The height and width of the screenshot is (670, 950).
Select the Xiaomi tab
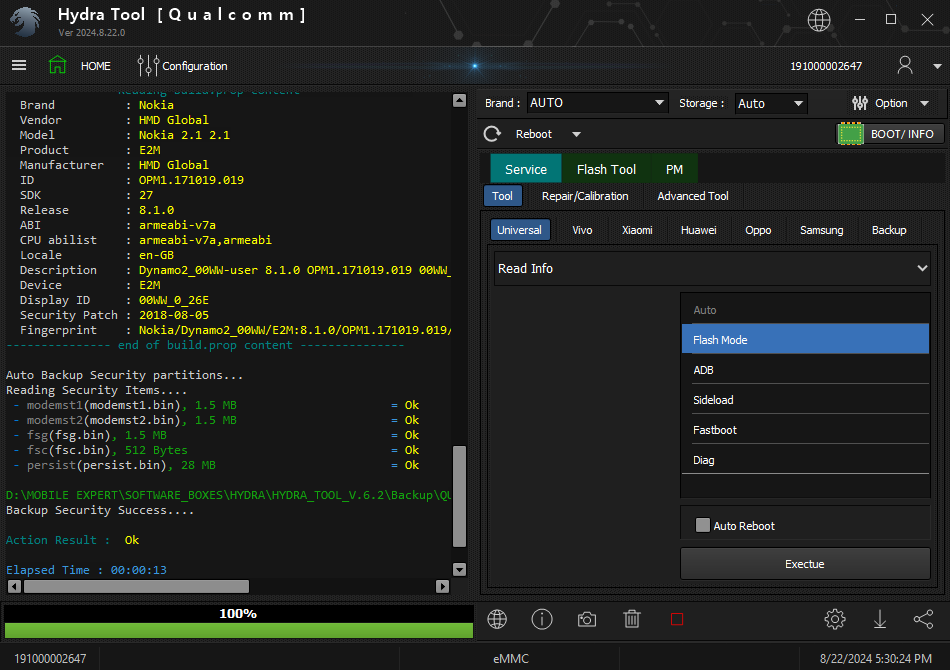[x=637, y=230]
